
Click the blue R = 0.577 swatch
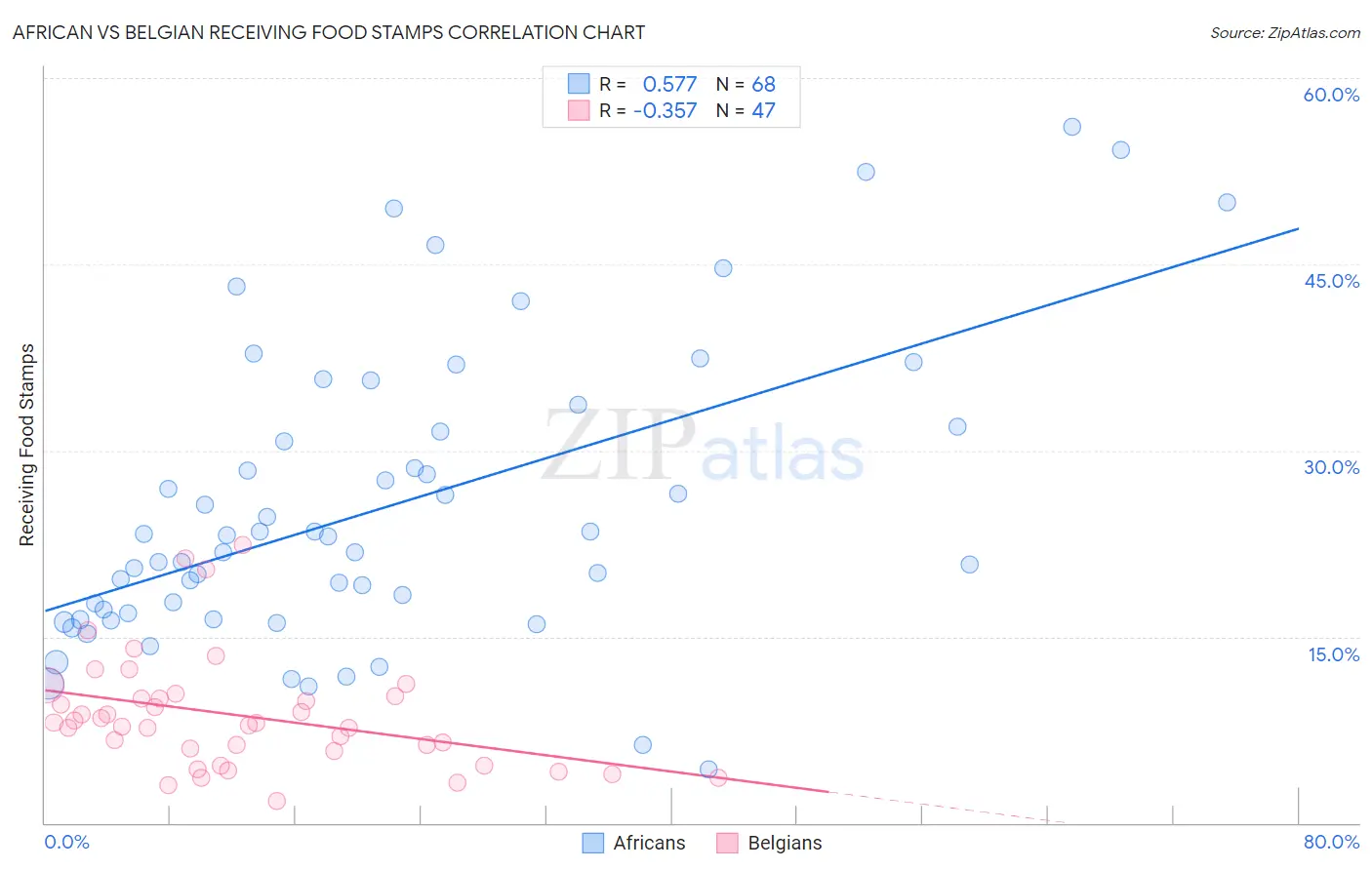(579, 84)
